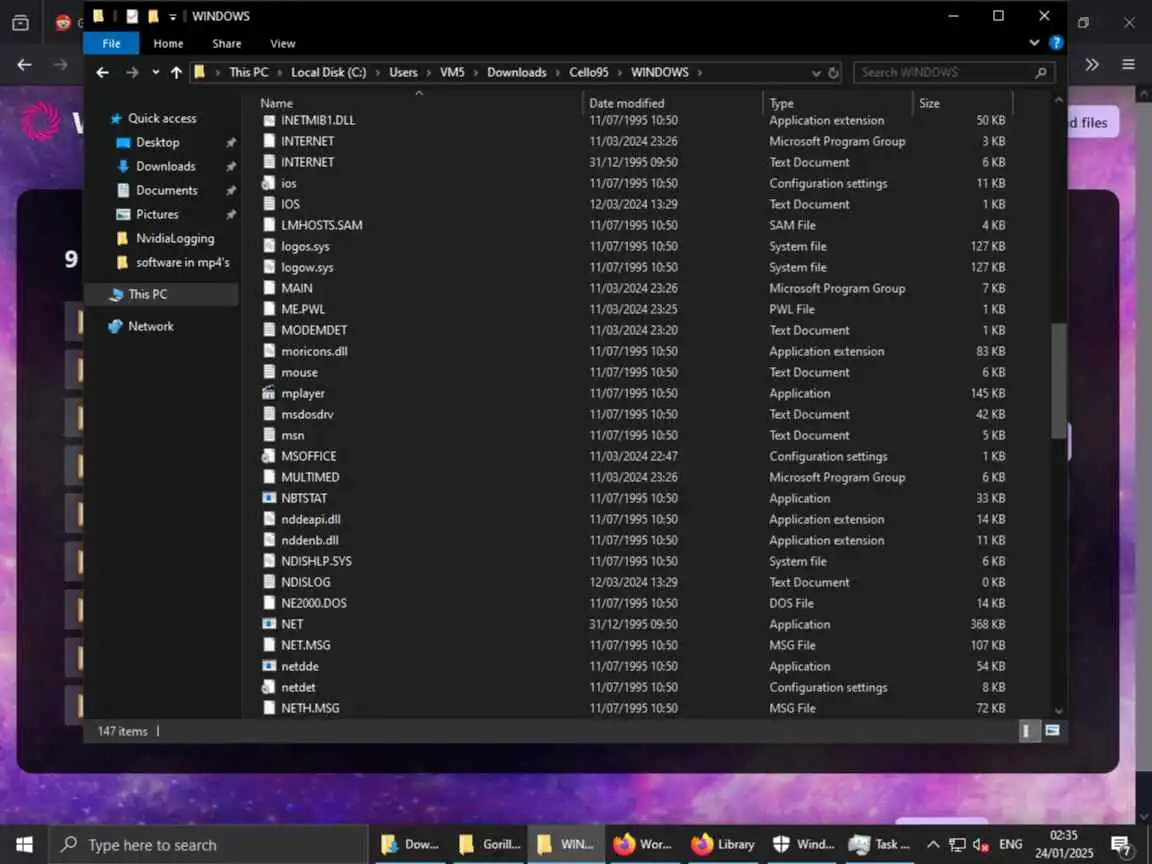Screen dimensions: 1152x864
Task: Select the NETH.MSG file
Action: coord(310,708)
